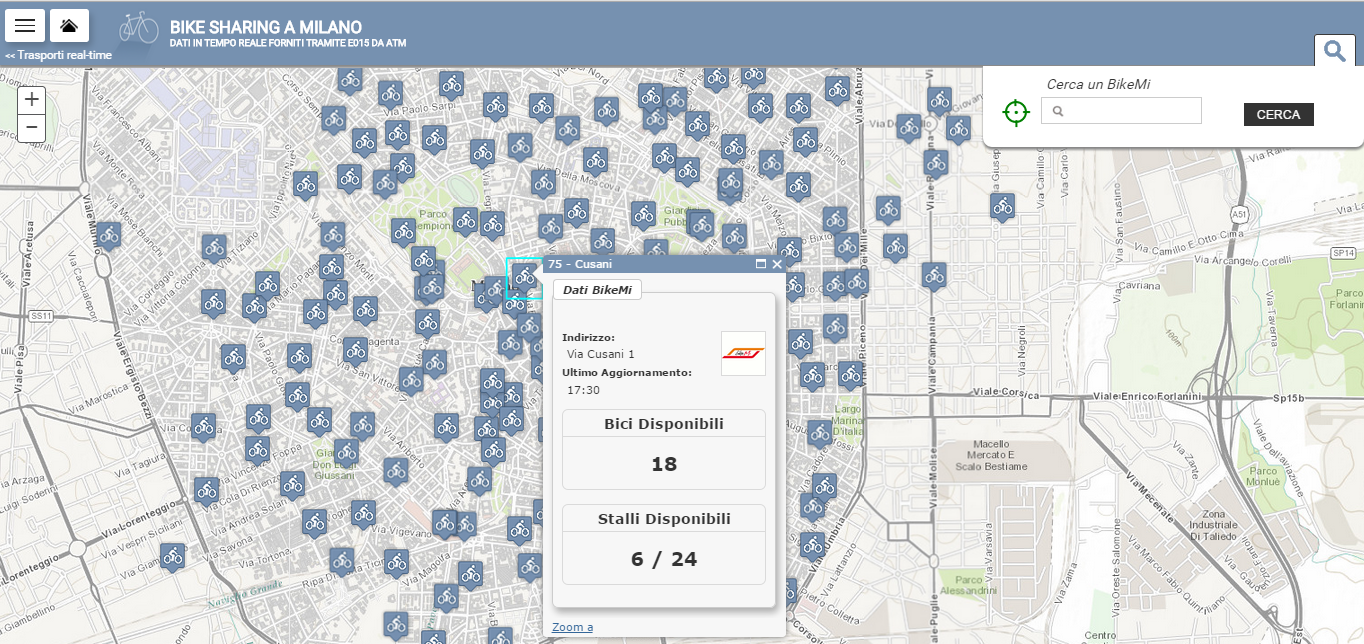Image resolution: width=1364 pixels, height=644 pixels.
Task: Zoom out of the map
Action: coord(32,127)
